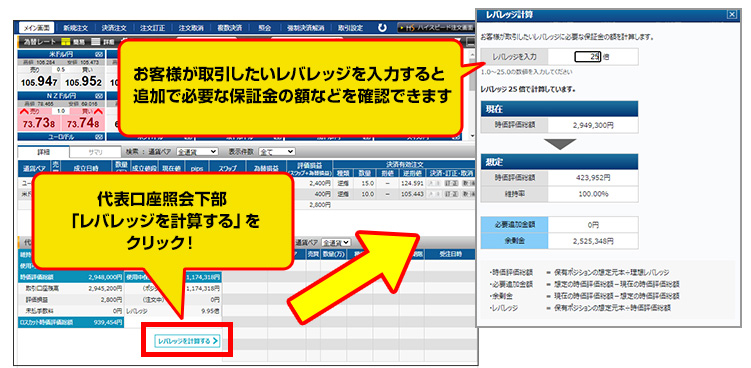Screen dimensions: 751x368
Task: Open the lower panel 全通貨 dropdown
Action: click(336, 242)
